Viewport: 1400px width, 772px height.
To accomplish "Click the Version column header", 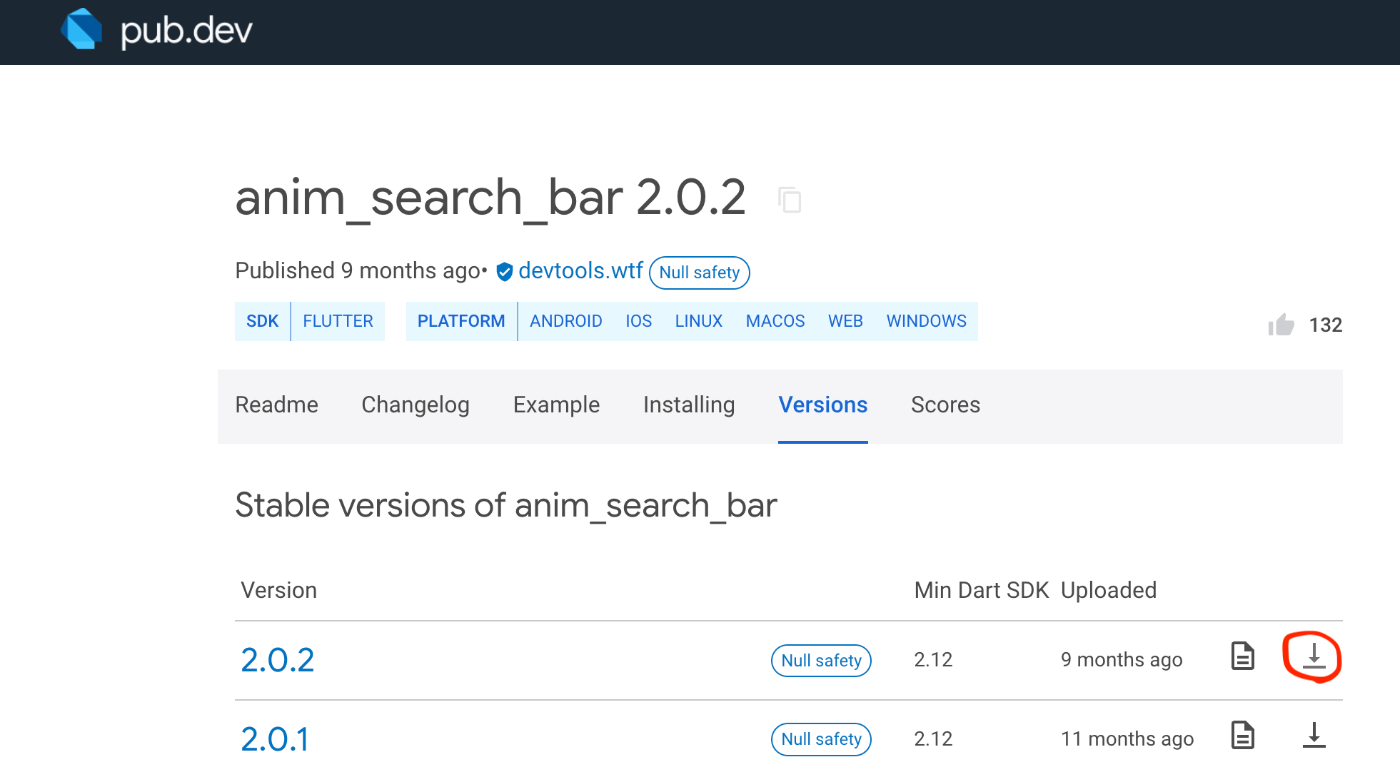I will pyautogui.click(x=279, y=590).
